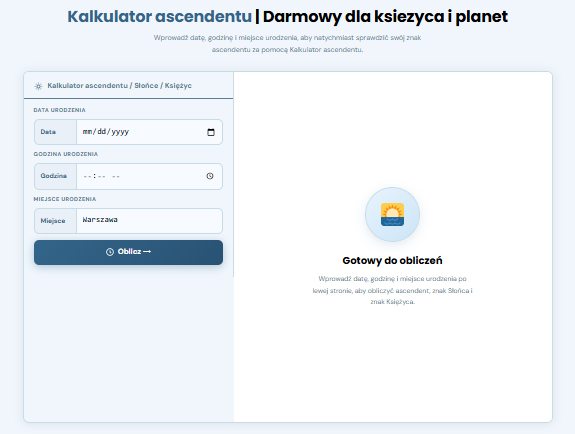
Task: Click the heading text Darmowy dla ksiezyca i planet
Action: click(x=385, y=17)
